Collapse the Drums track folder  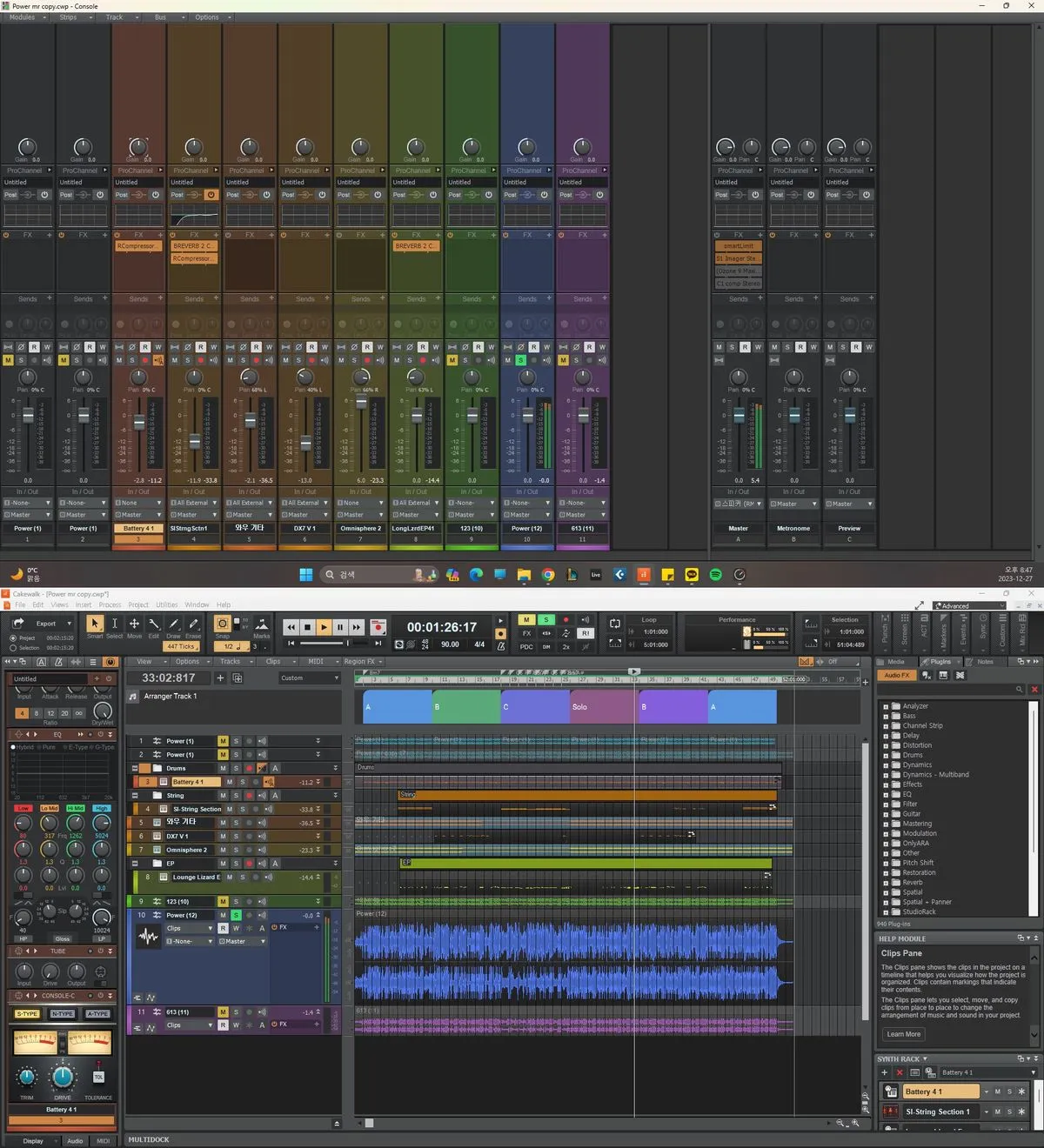pos(135,769)
